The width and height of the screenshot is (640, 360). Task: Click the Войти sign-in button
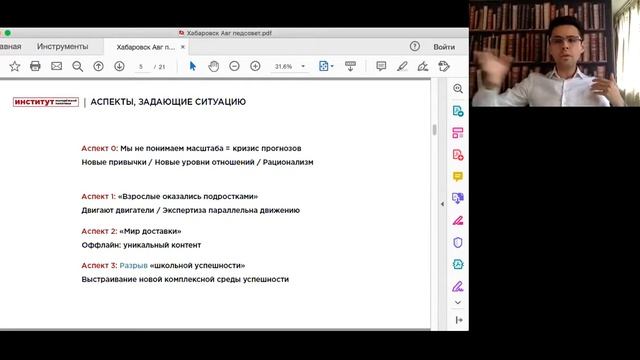(x=444, y=47)
